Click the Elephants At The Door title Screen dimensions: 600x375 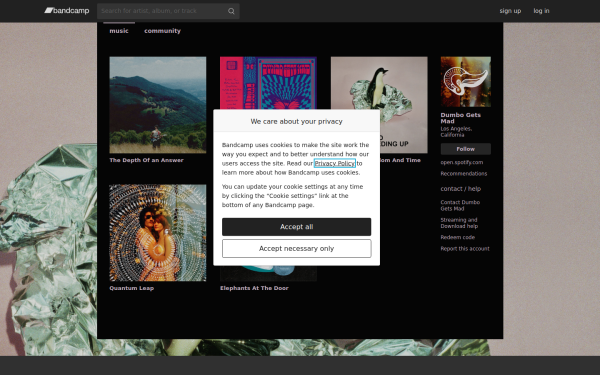pos(254,288)
